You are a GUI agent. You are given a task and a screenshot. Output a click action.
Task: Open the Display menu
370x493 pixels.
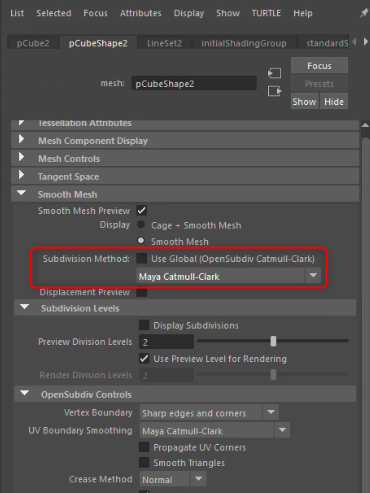point(189,13)
